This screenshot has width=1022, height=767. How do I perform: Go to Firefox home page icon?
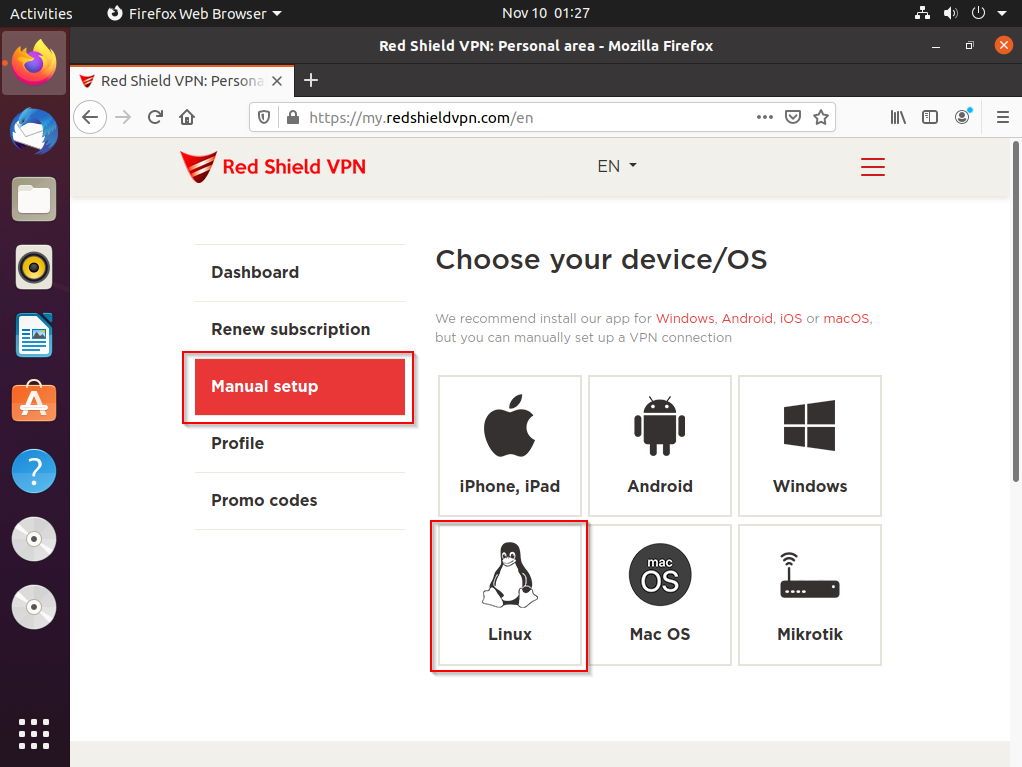tap(186, 117)
